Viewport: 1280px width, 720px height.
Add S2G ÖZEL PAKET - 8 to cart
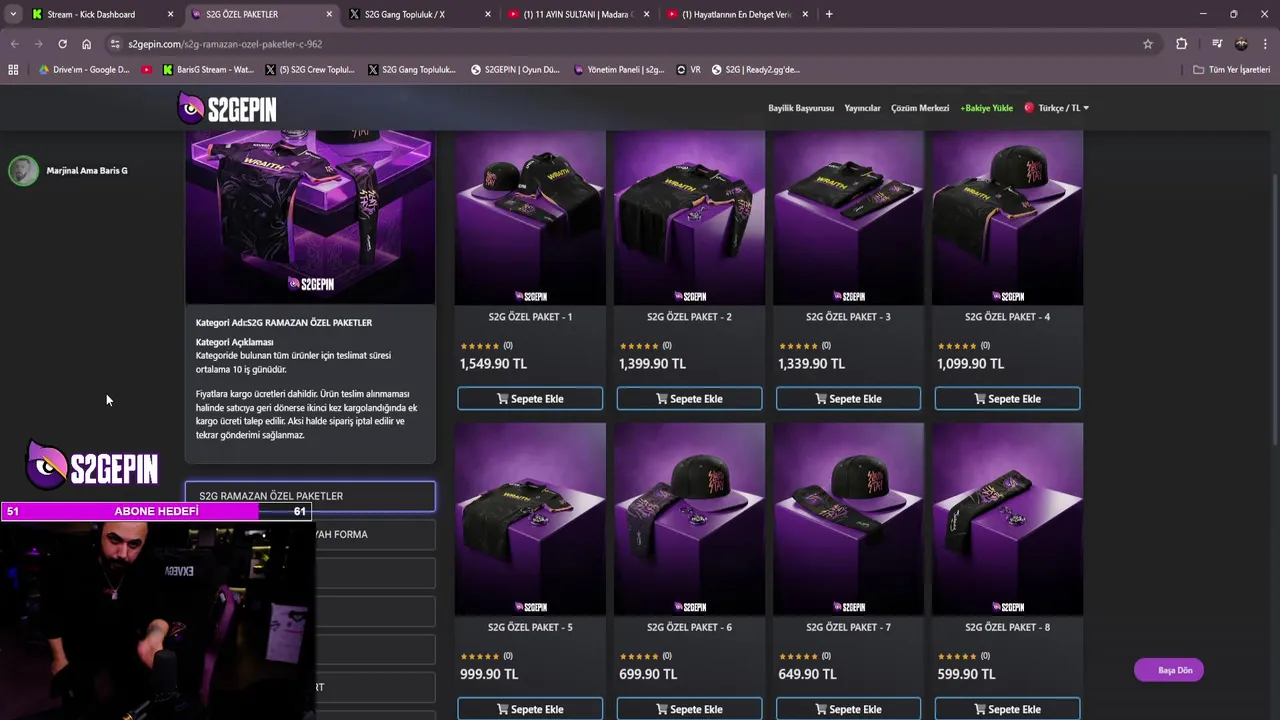tap(1007, 709)
